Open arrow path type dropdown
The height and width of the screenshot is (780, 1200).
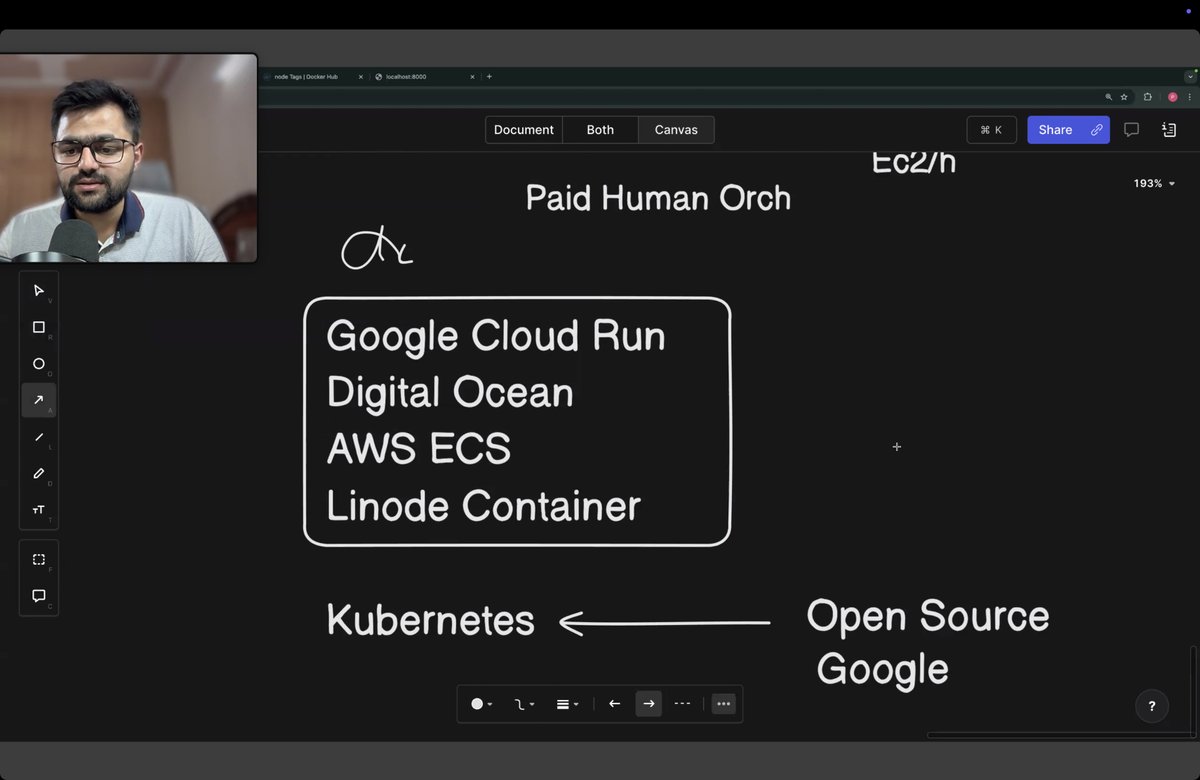click(x=524, y=704)
